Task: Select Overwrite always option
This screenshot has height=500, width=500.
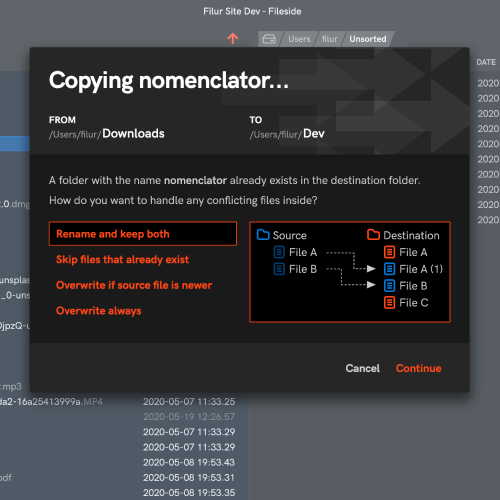Action: (x=98, y=311)
